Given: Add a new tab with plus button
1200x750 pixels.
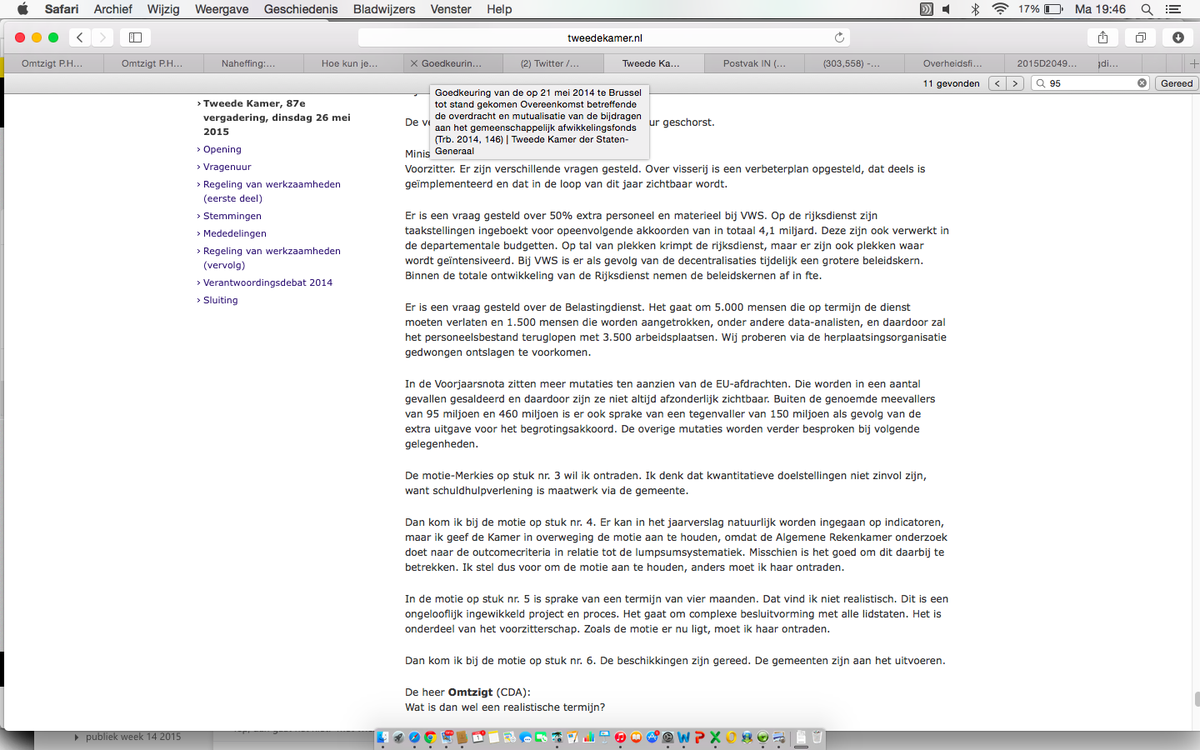Looking at the screenshot, I should click(x=1193, y=62).
